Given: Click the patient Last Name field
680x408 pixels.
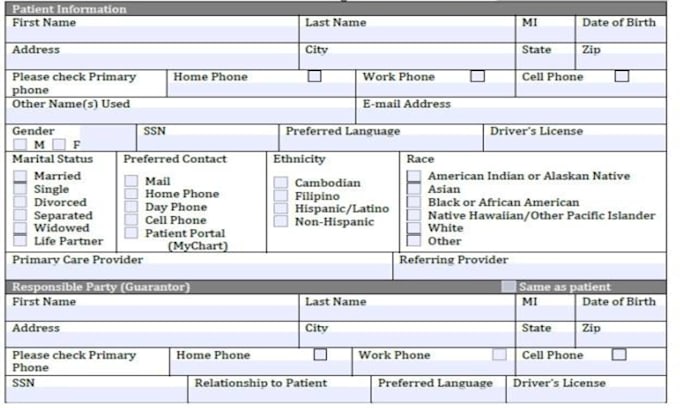Looking at the screenshot, I should tap(407, 29).
